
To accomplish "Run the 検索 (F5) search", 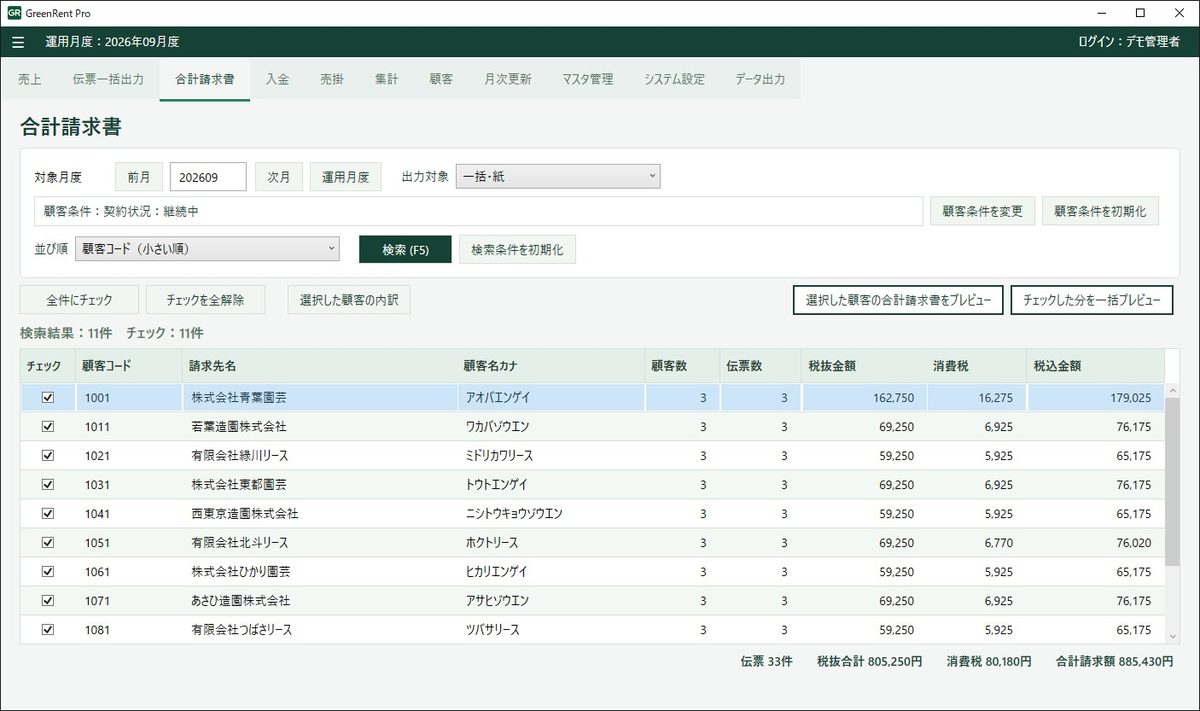I will tap(405, 250).
